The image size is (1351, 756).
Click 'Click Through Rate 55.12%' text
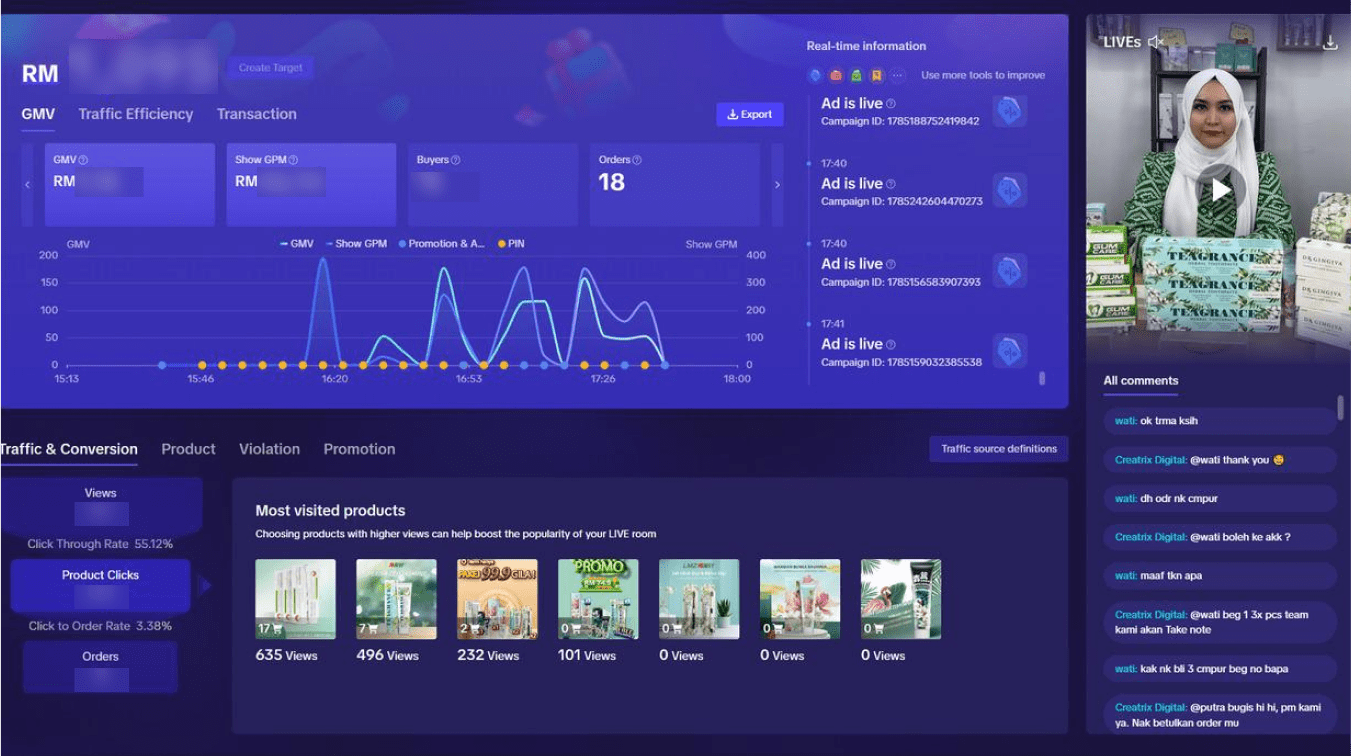coord(100,544)
